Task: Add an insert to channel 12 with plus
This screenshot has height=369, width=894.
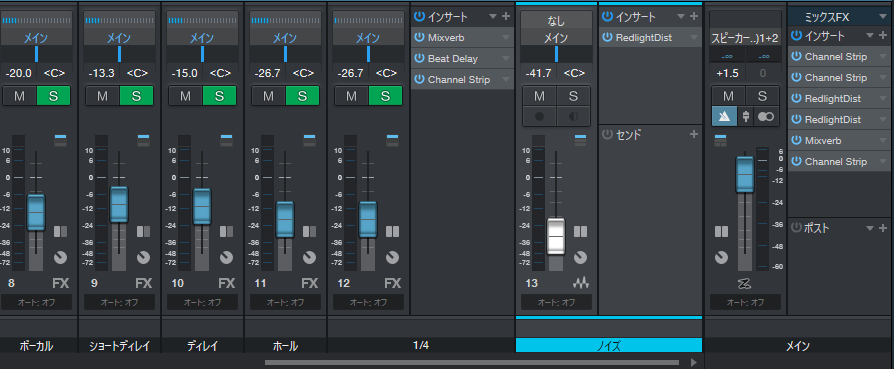Action: pyautogui.click(x=506, y=17)
